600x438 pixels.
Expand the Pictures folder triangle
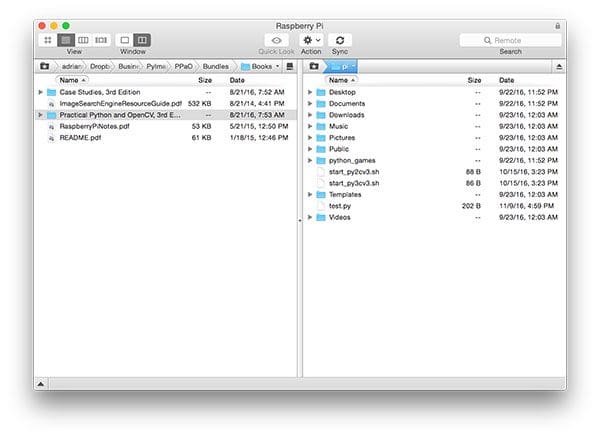(310, 138)
